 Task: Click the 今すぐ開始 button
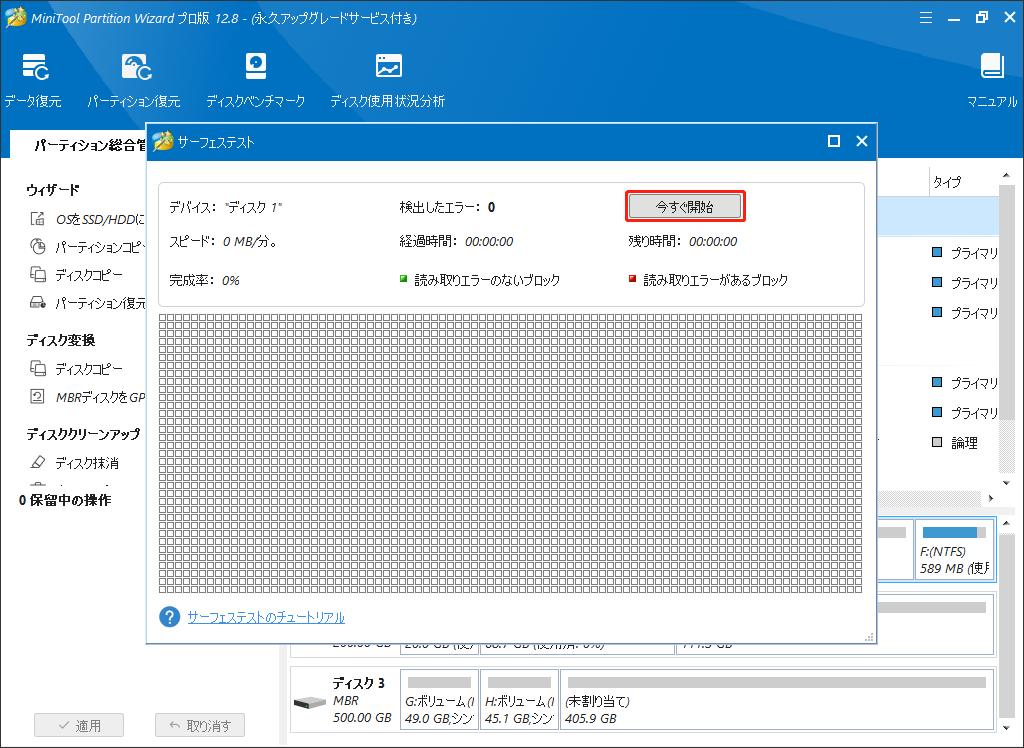pos(684,206)
